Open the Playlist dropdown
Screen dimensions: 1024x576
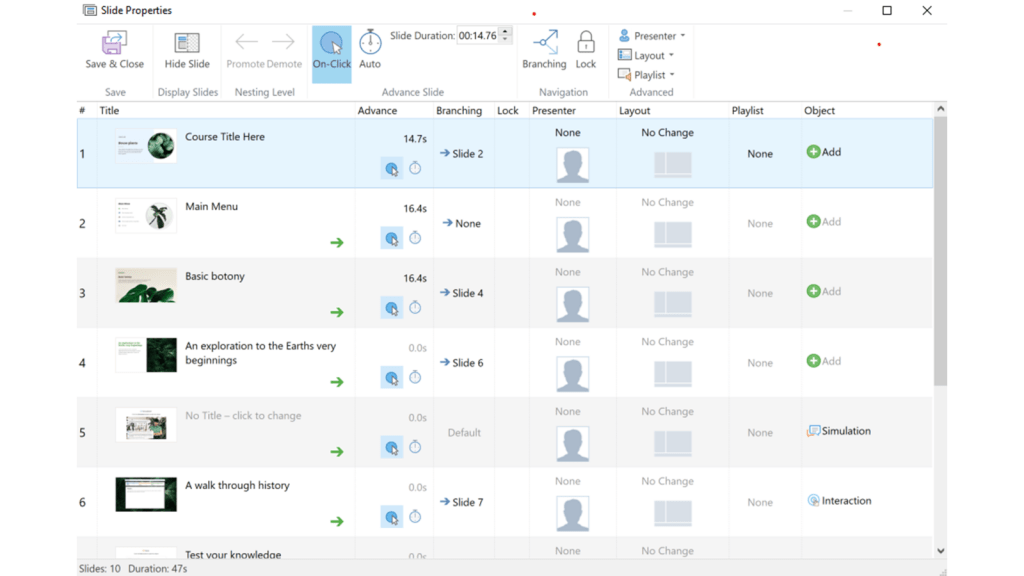(646, 75)
